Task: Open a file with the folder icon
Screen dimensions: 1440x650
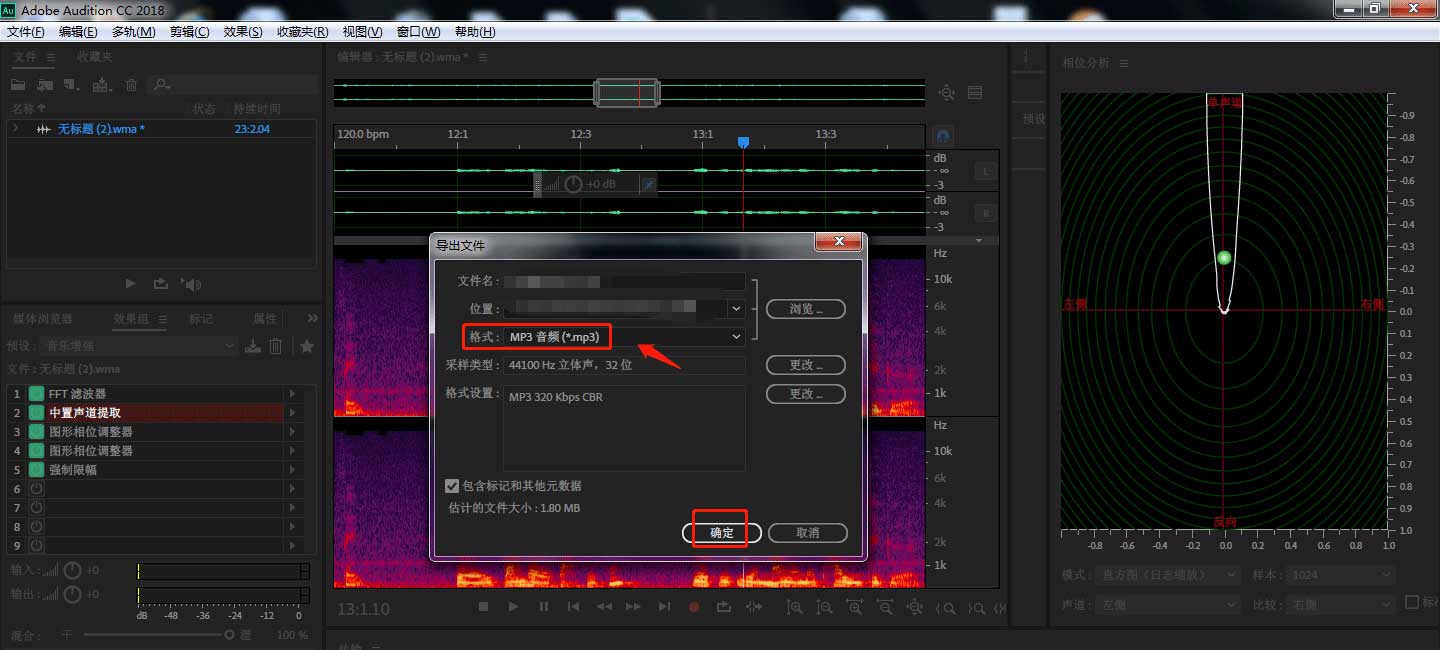Action: (17, 85)
